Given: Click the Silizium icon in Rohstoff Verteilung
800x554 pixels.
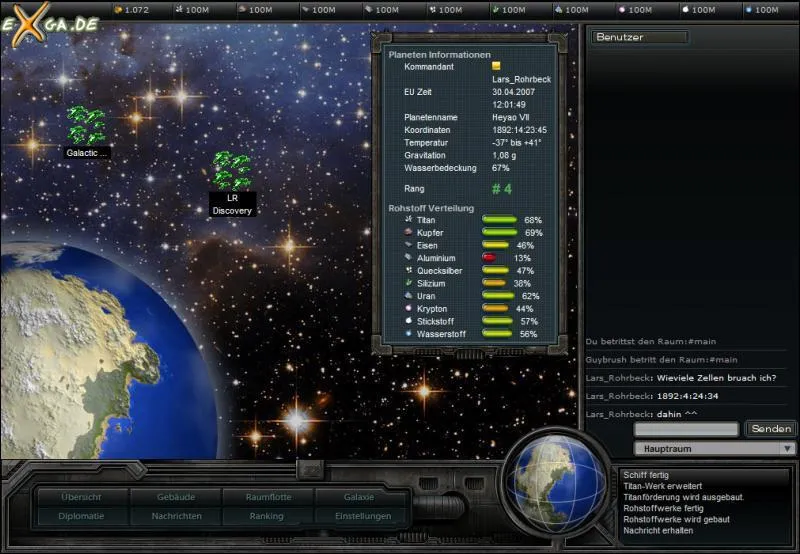Looking at the screenshot, I should pos(408,283).
